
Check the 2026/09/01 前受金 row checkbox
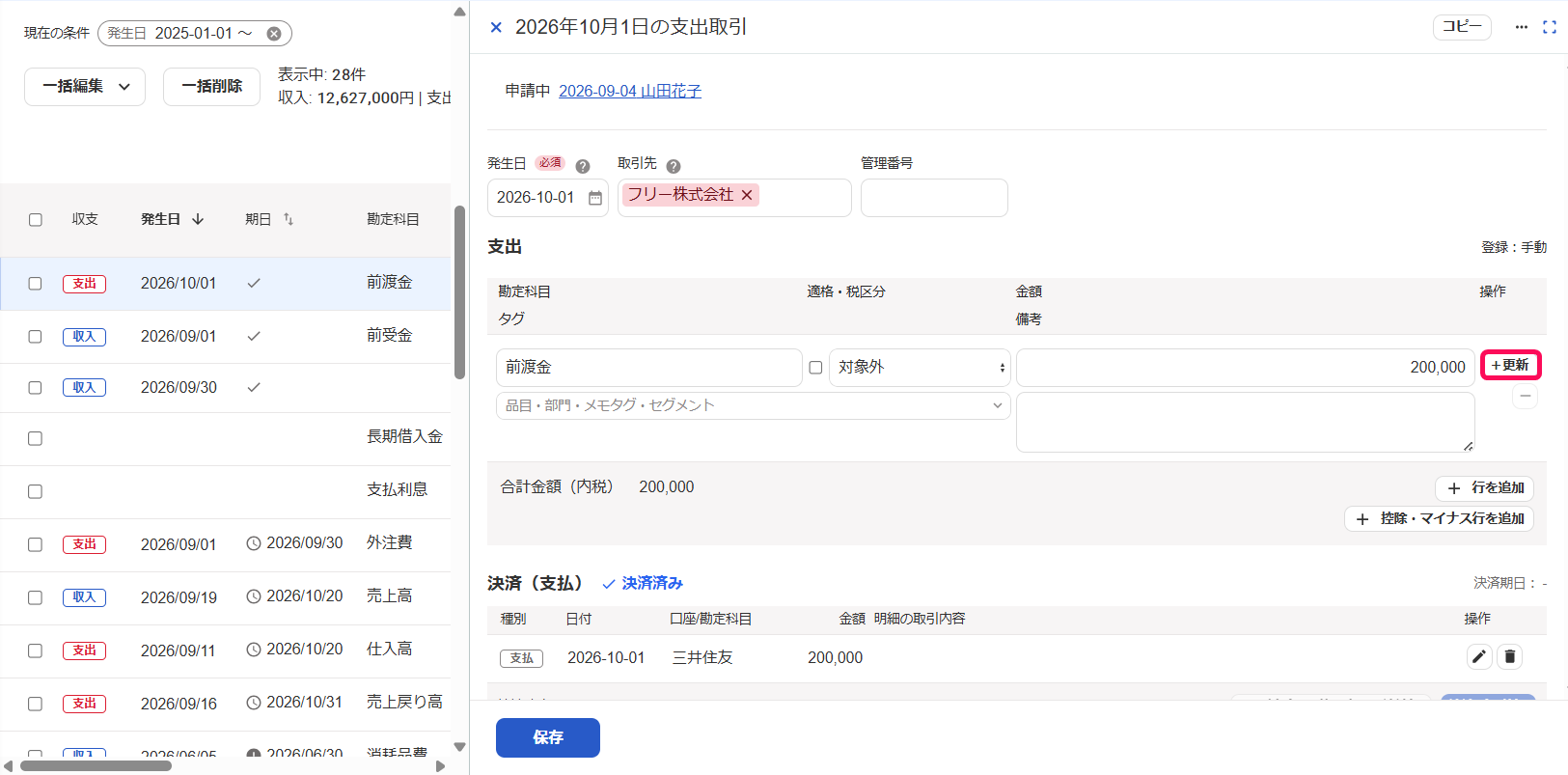coord(36,337)
